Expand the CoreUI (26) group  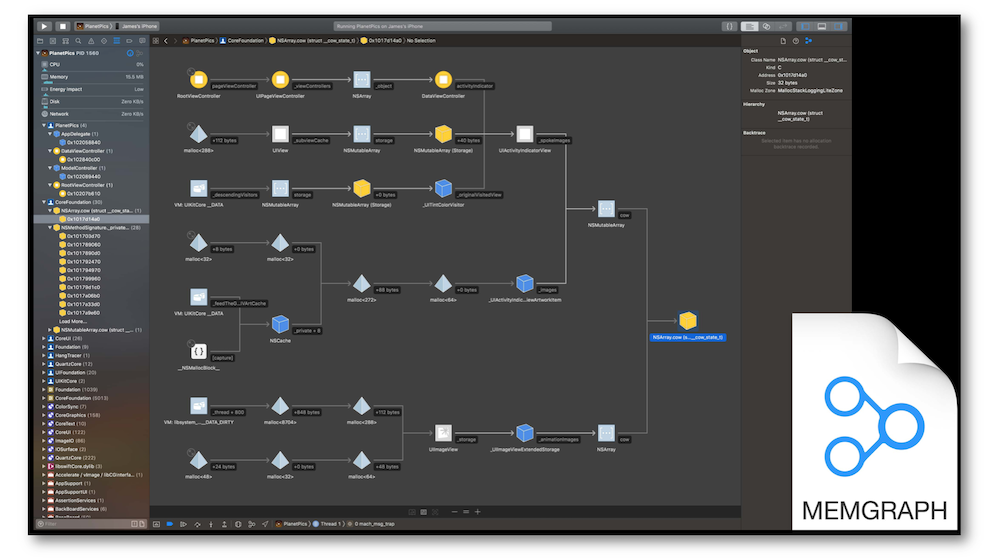44,338
